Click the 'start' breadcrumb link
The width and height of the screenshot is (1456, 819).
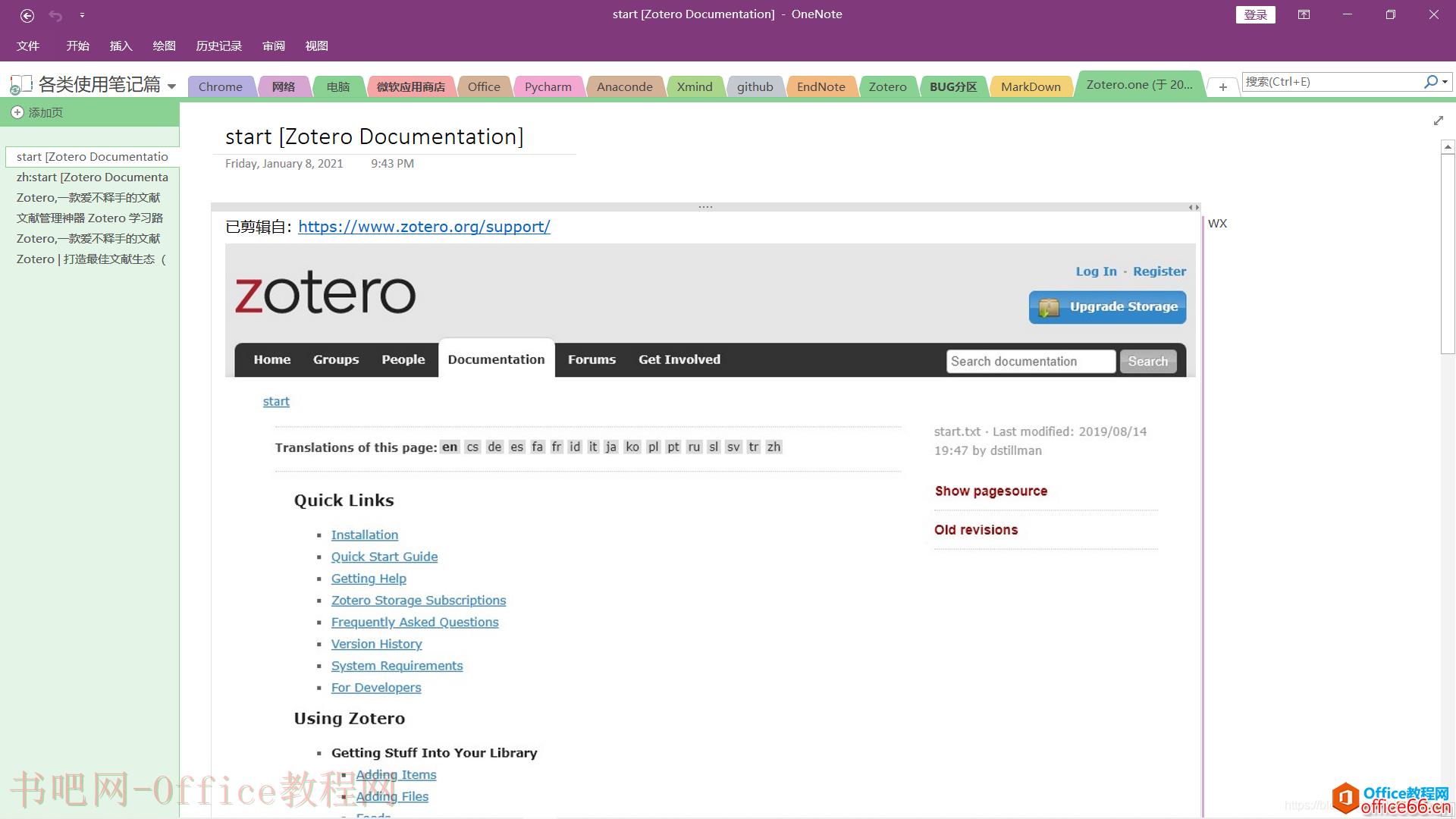[x=276, y=401]
